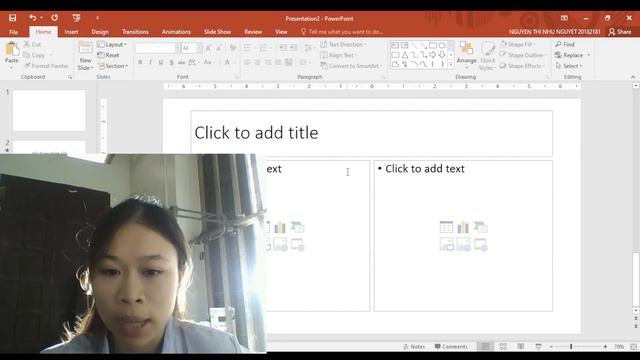640x360 pixels.
Task: Open the Layout dropdown
Action: pyautogui.click(x=112, y=44)
